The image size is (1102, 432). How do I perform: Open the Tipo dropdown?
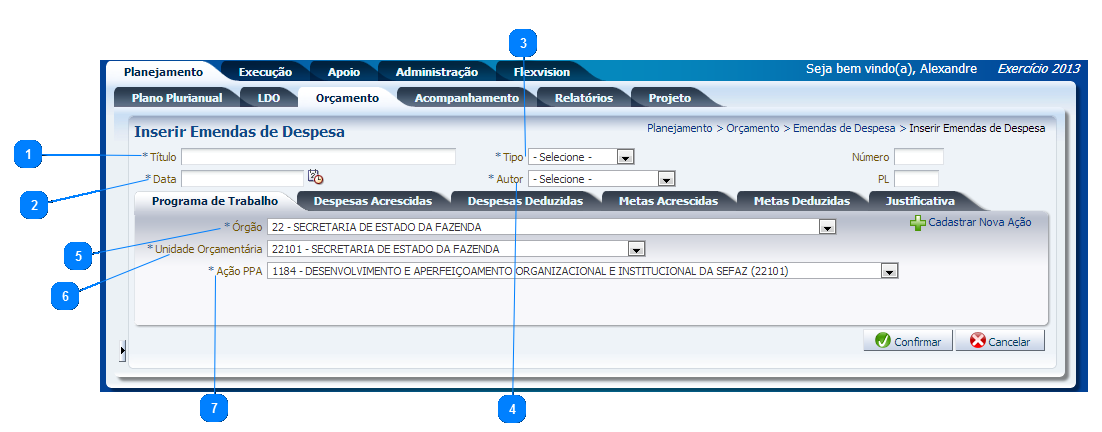point(625,157)
